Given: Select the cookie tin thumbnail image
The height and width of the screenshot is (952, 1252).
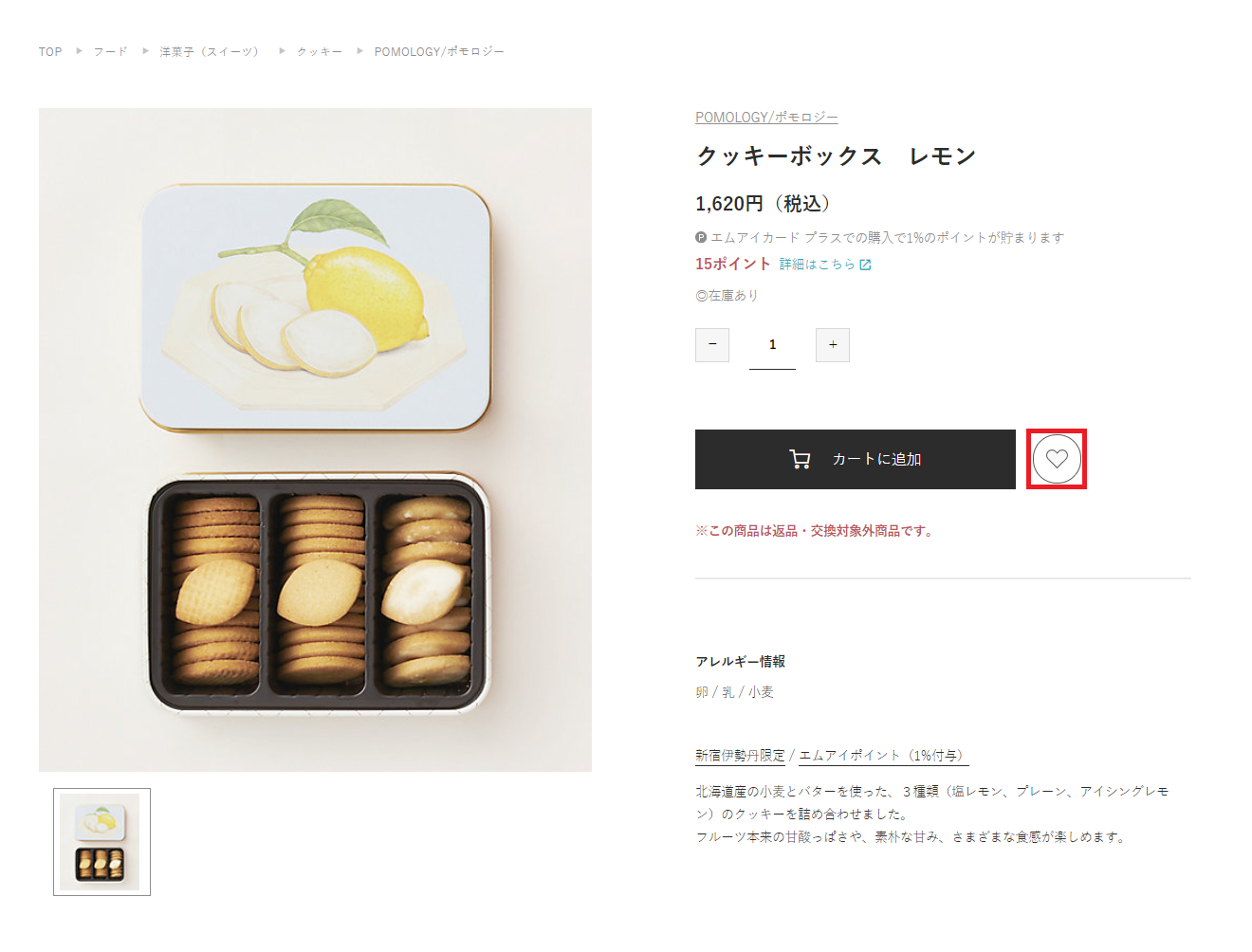Looking at the screenshot, I should pyautogui.click(x=101, y=842).
